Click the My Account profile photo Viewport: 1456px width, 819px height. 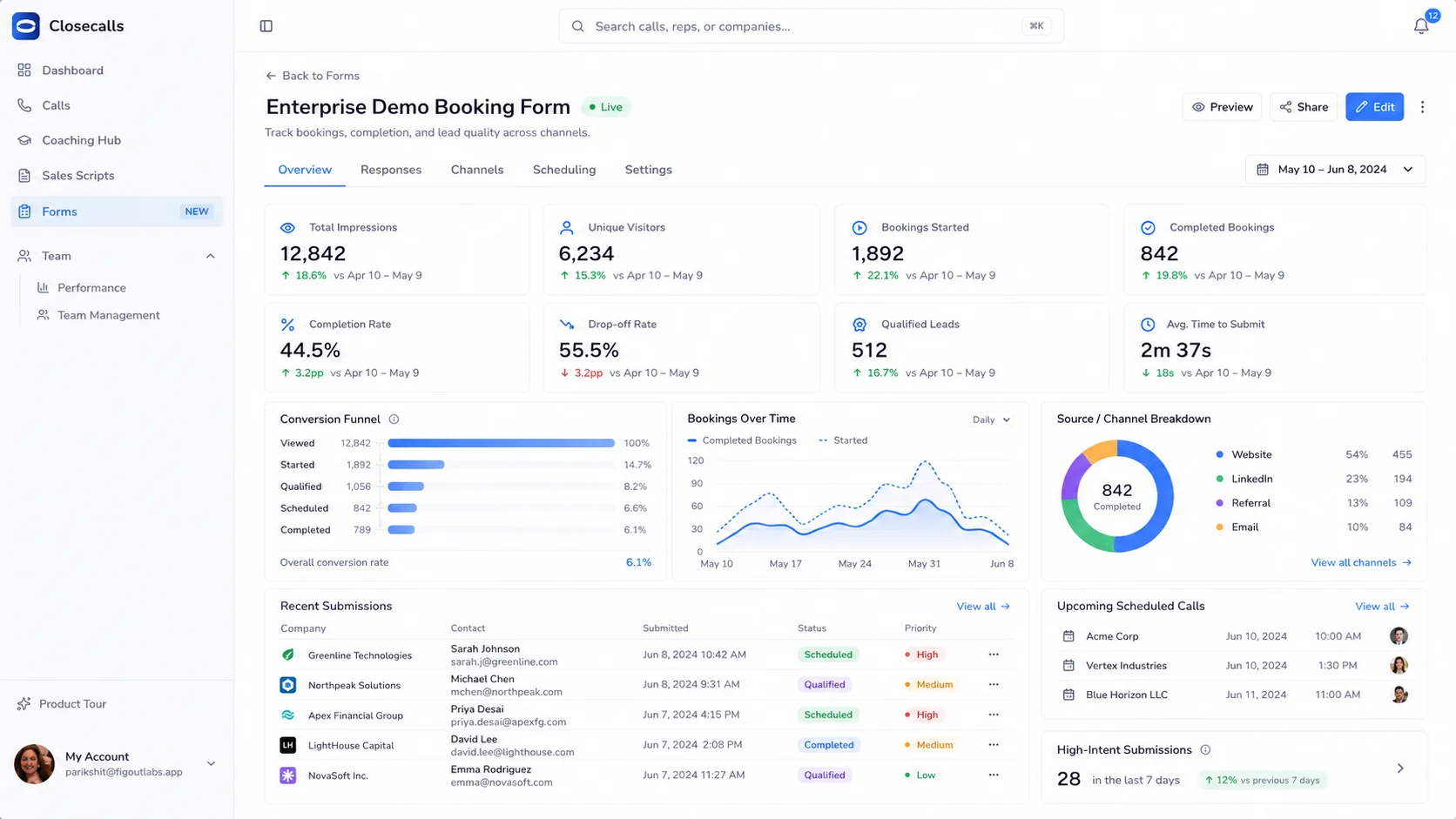34,763
